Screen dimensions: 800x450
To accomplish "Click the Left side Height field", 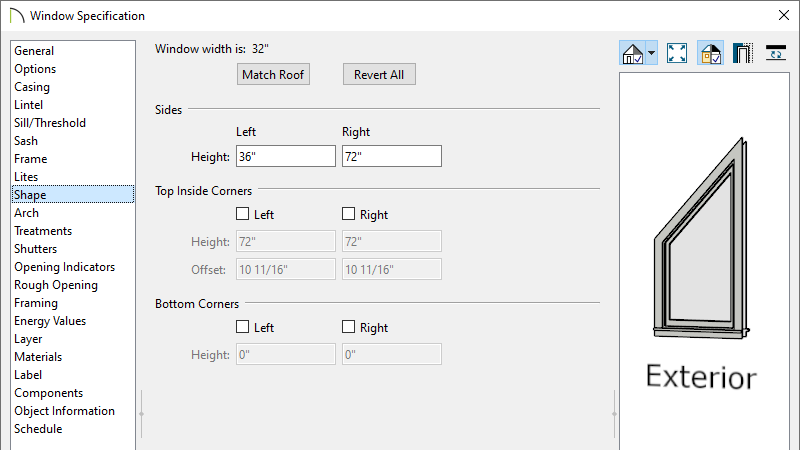I will click(x=286, y=156).
